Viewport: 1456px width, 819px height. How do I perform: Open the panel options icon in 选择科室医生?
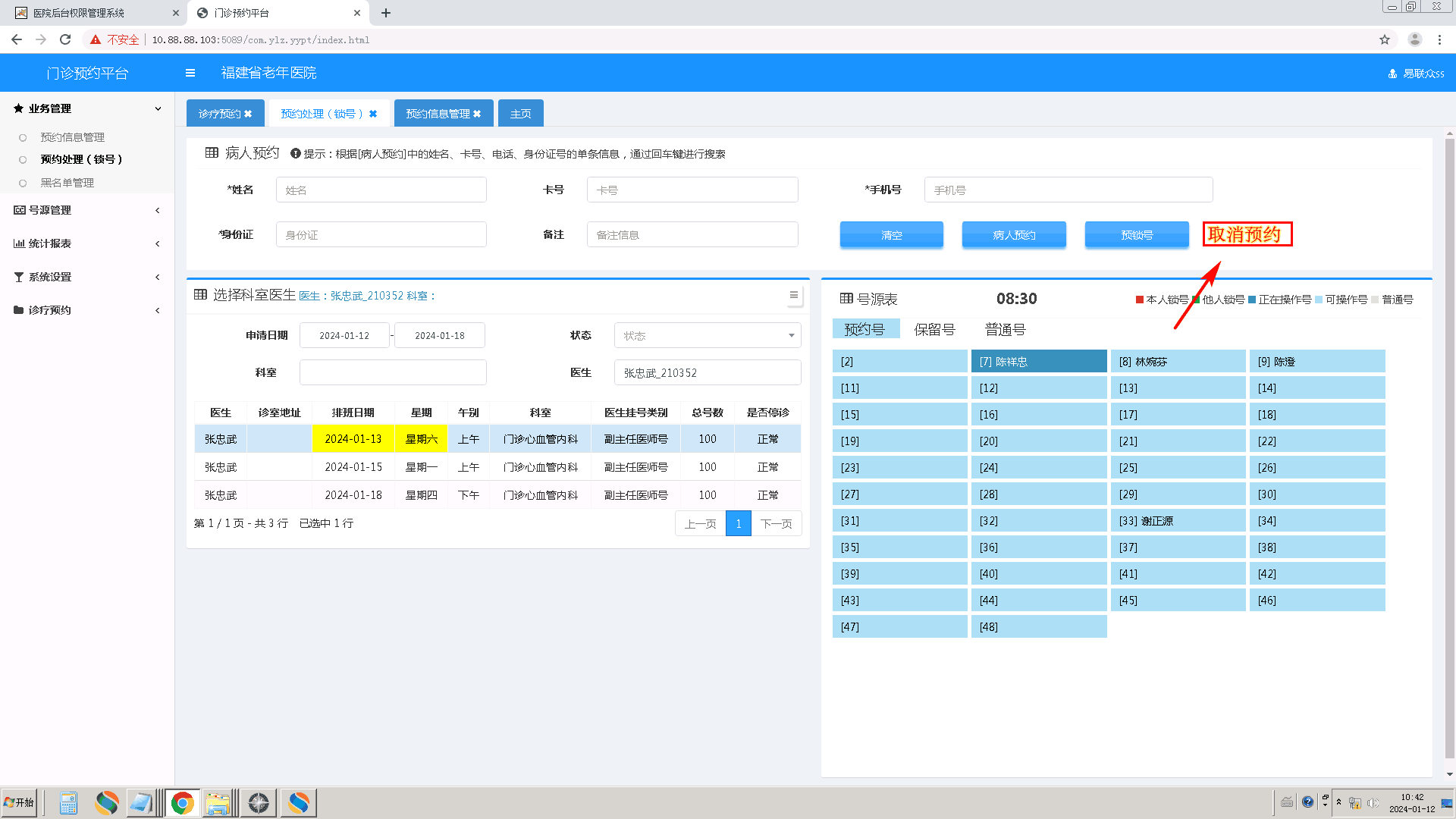point(793,295)
